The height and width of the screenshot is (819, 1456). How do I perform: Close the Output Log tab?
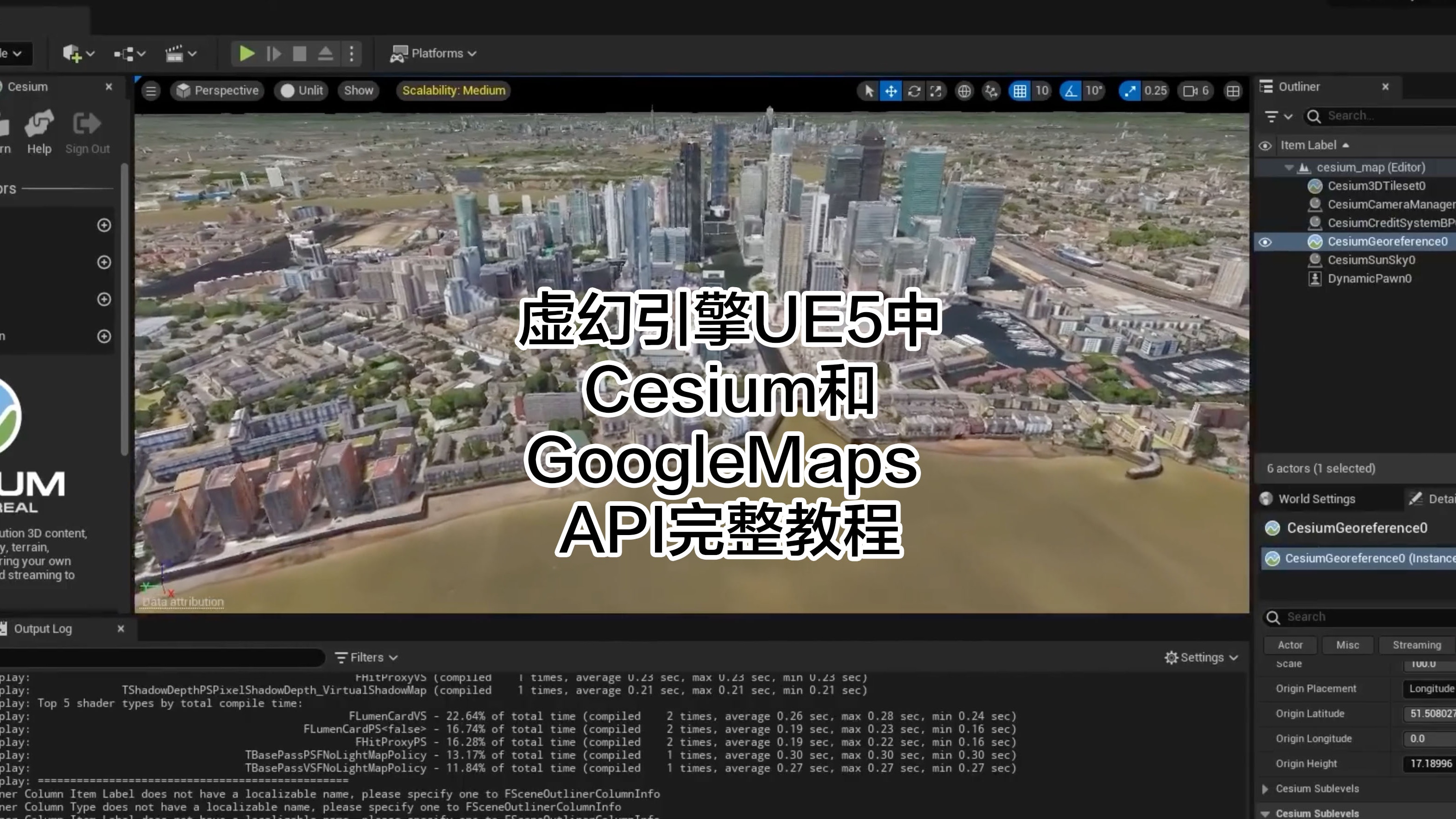pos(120,629)
